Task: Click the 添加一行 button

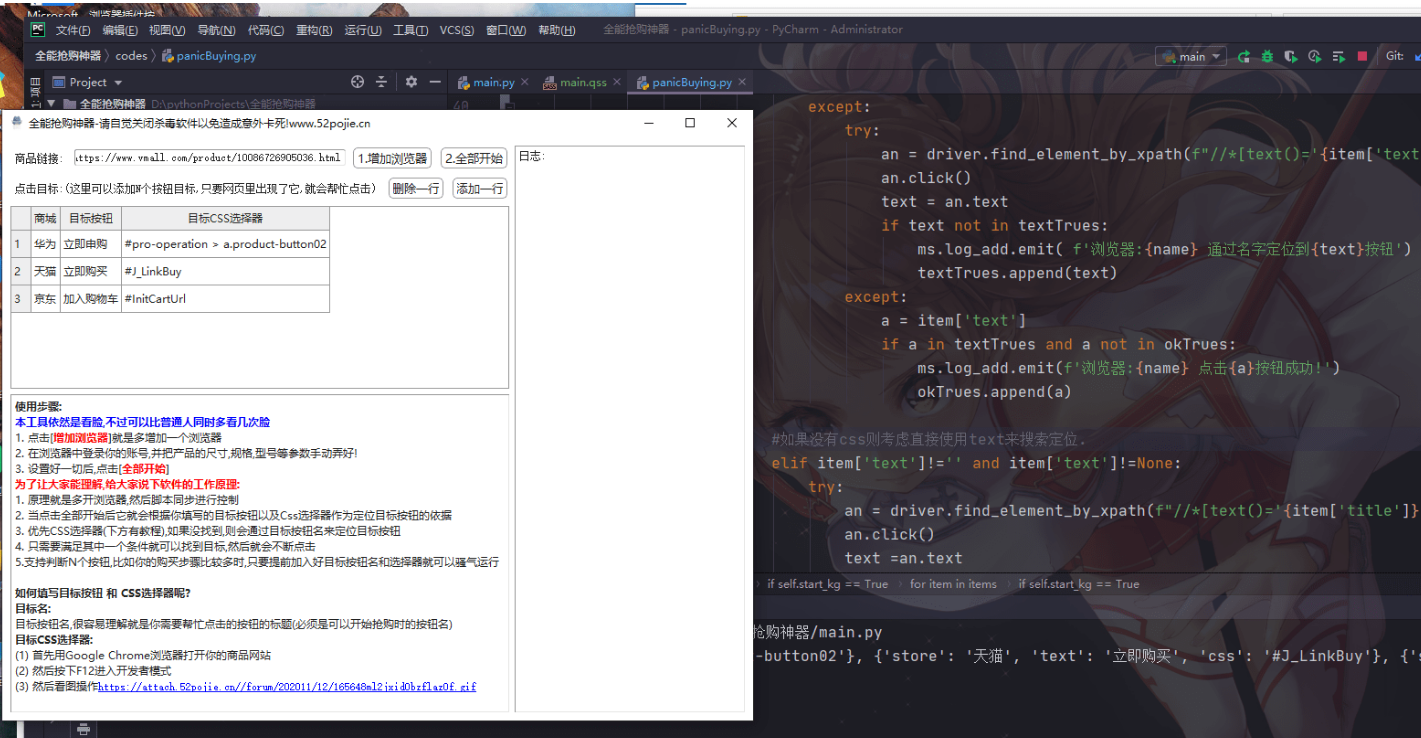Action: click(480, 188)
